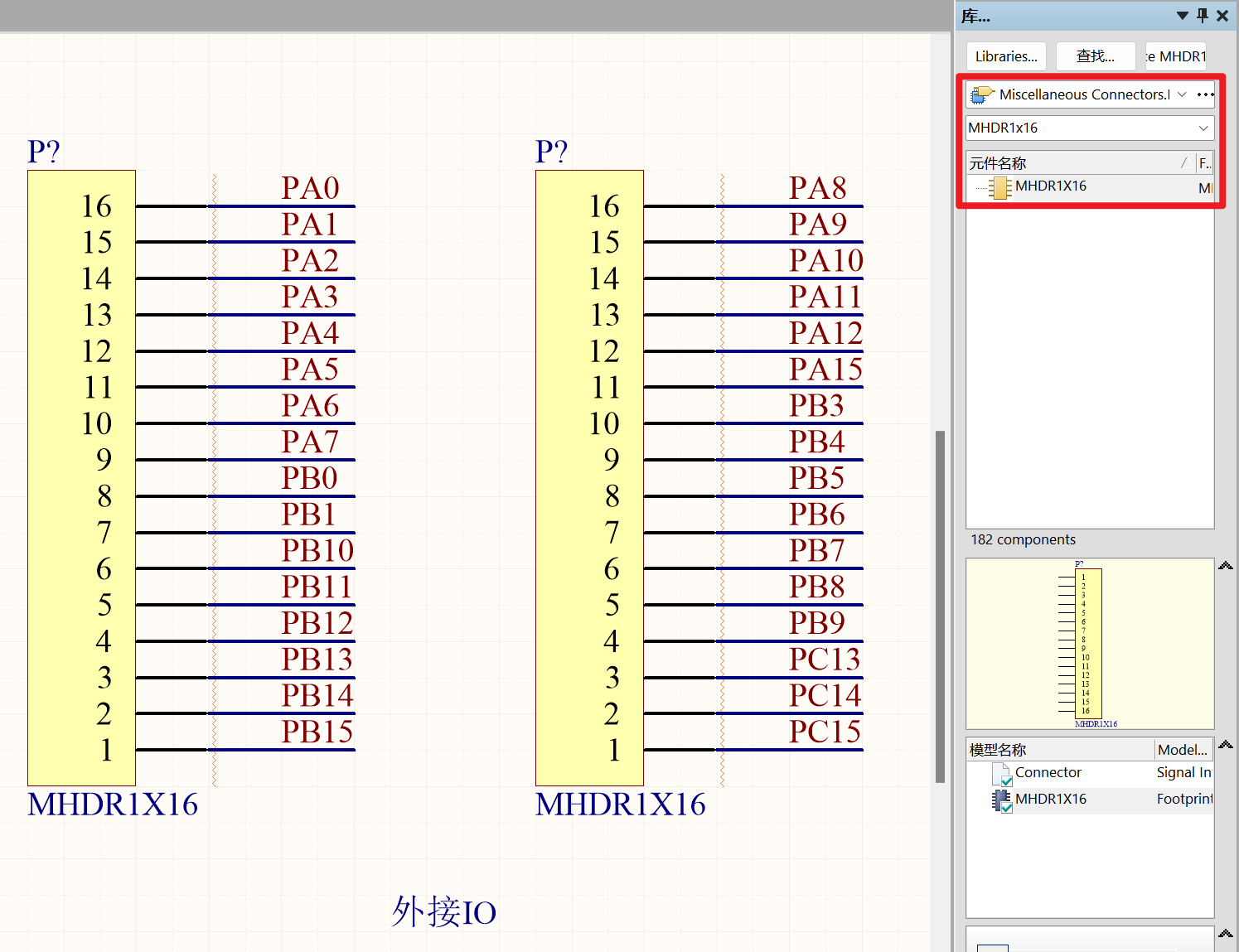
Task: Click the MHDR1X16 component icon in the list
Action: click(1000, 187)
